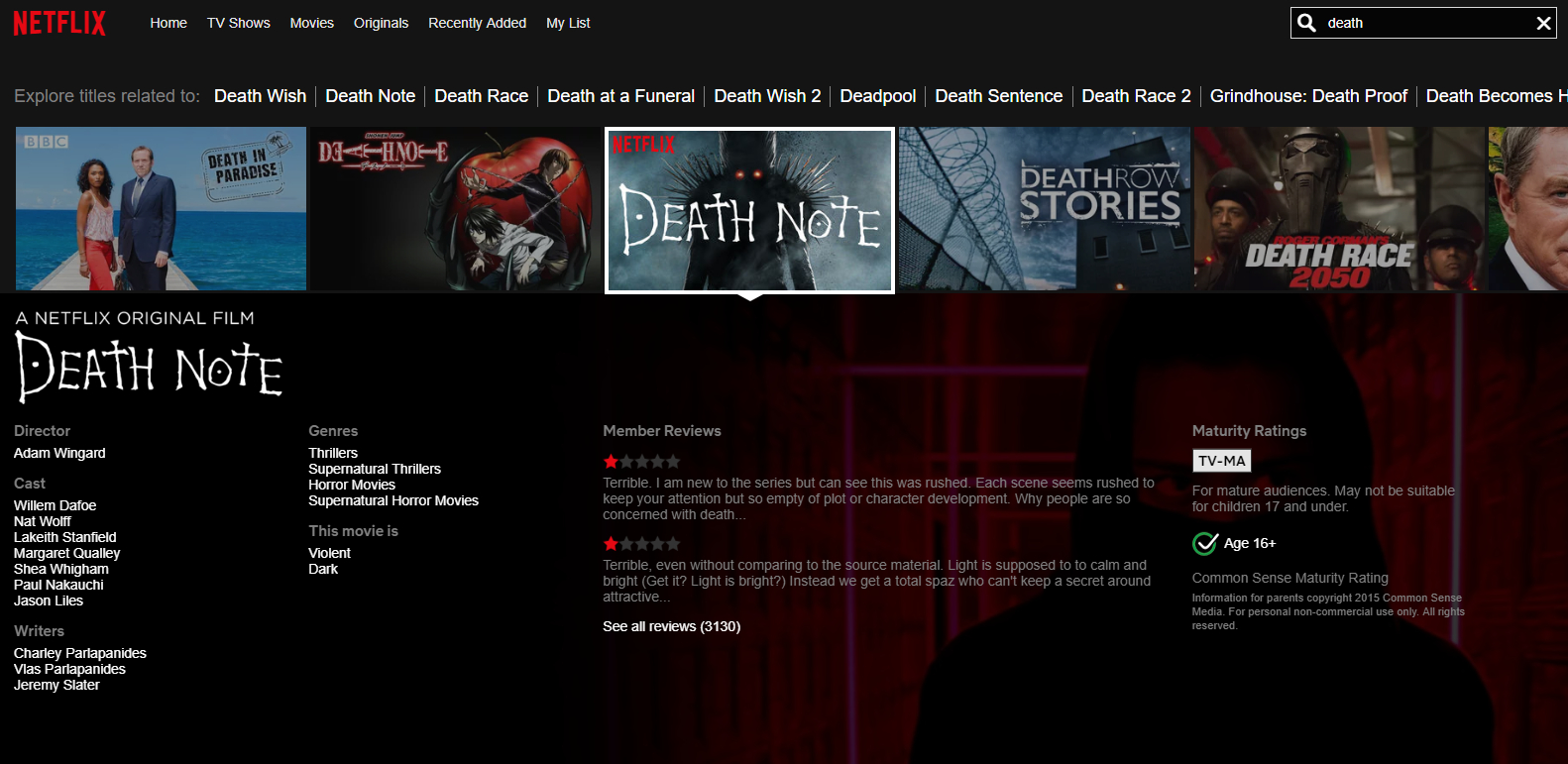Explore related title Death Wish 2
This screenshot has width=1568, height=764.
pyautogui.click(x=767, y=96)
